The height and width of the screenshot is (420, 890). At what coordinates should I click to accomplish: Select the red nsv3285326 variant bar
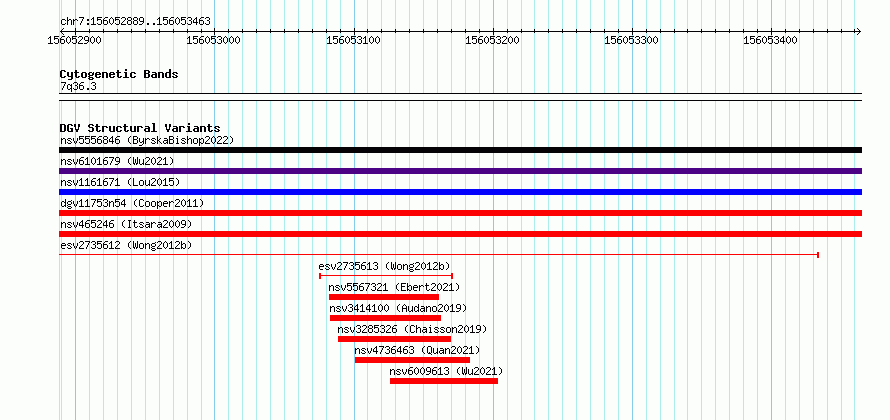point(394,339)
